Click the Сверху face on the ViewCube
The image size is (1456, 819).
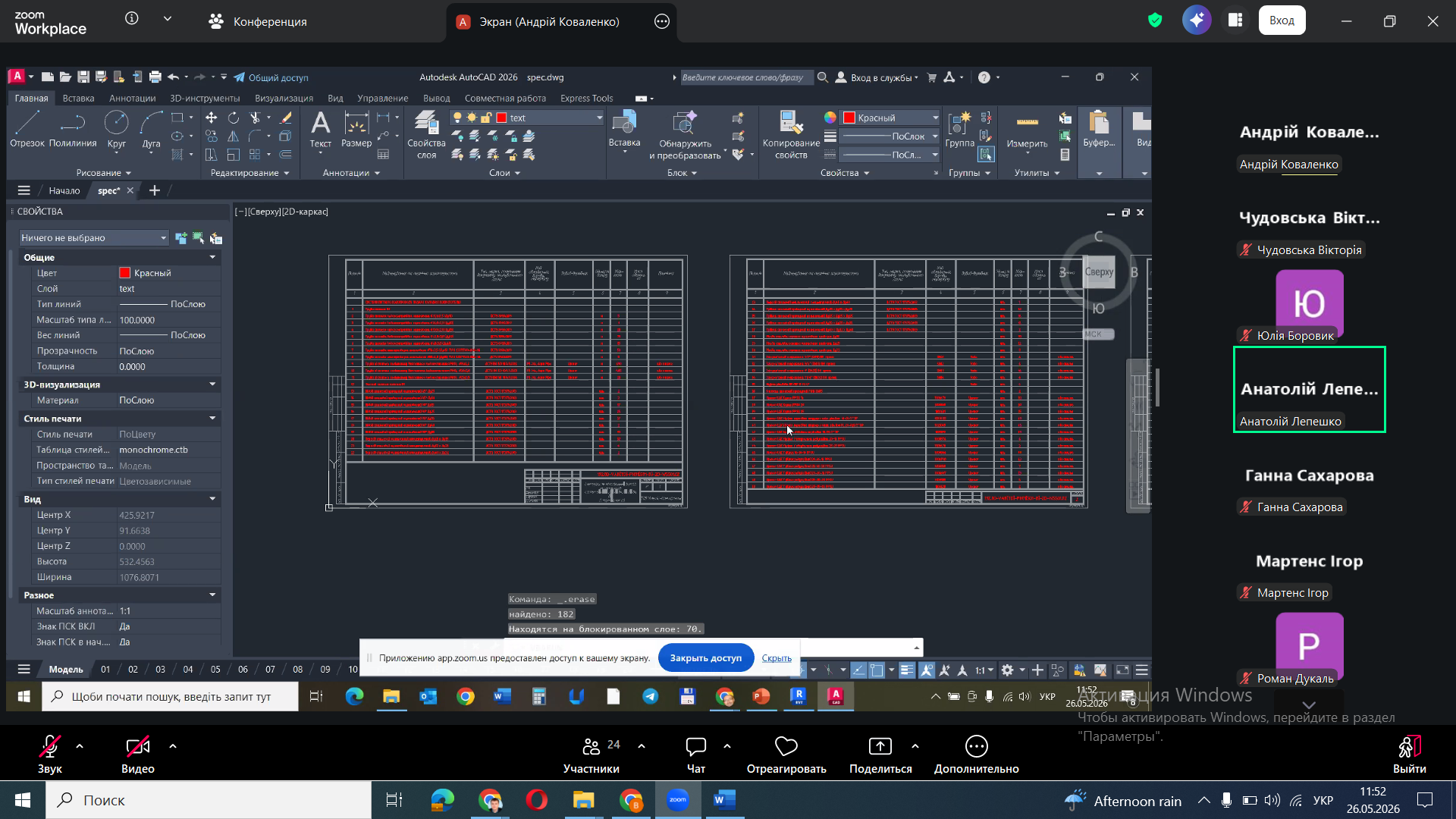coord(1099,271)
